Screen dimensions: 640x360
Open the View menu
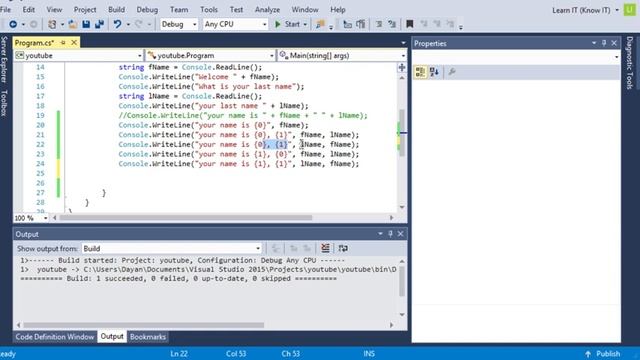click(54, 10)
